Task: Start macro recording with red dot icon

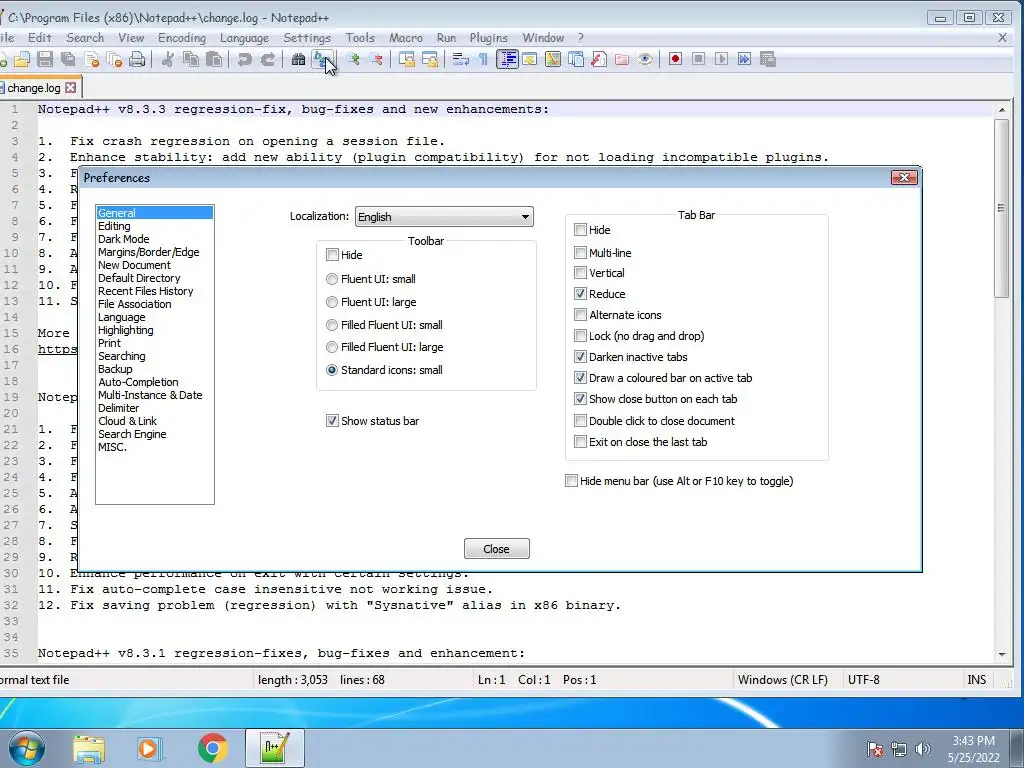Action: (x=675, y=59)
